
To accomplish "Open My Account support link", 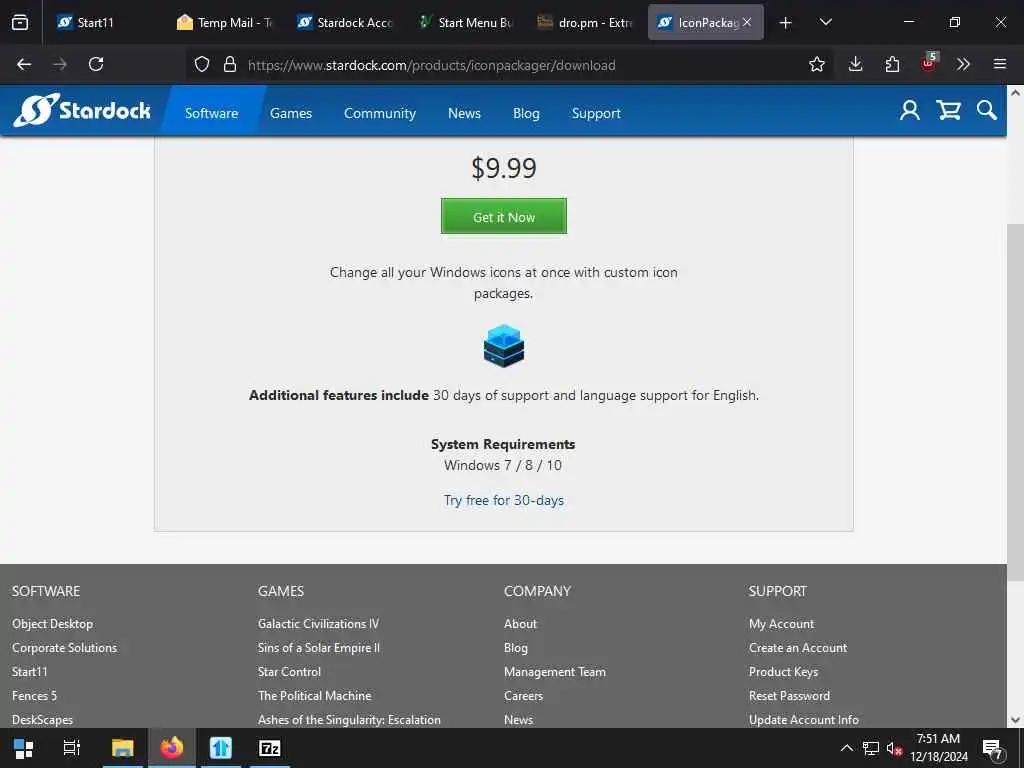I will [781, 624].
